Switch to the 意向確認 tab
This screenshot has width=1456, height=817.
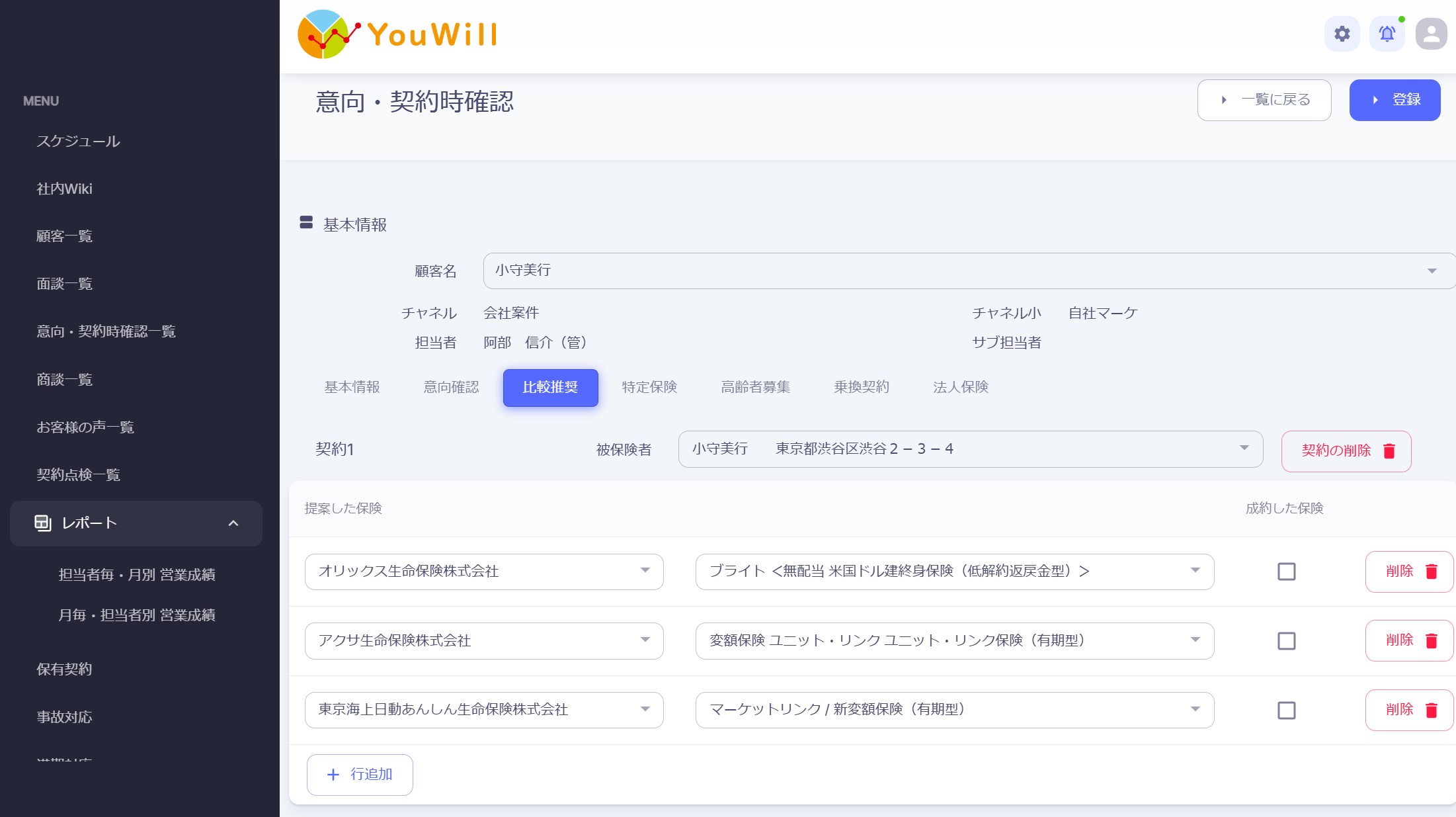click(x=451, y=388)
